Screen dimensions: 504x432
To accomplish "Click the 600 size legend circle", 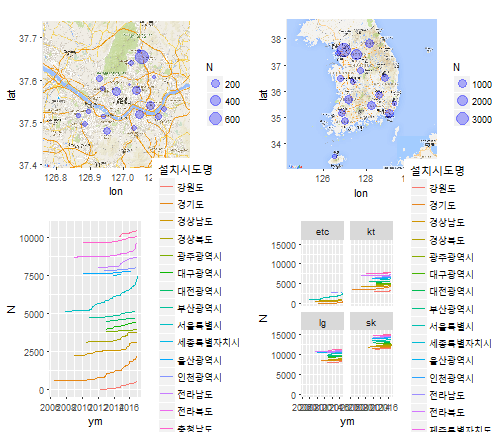I will tap(215, 118).
